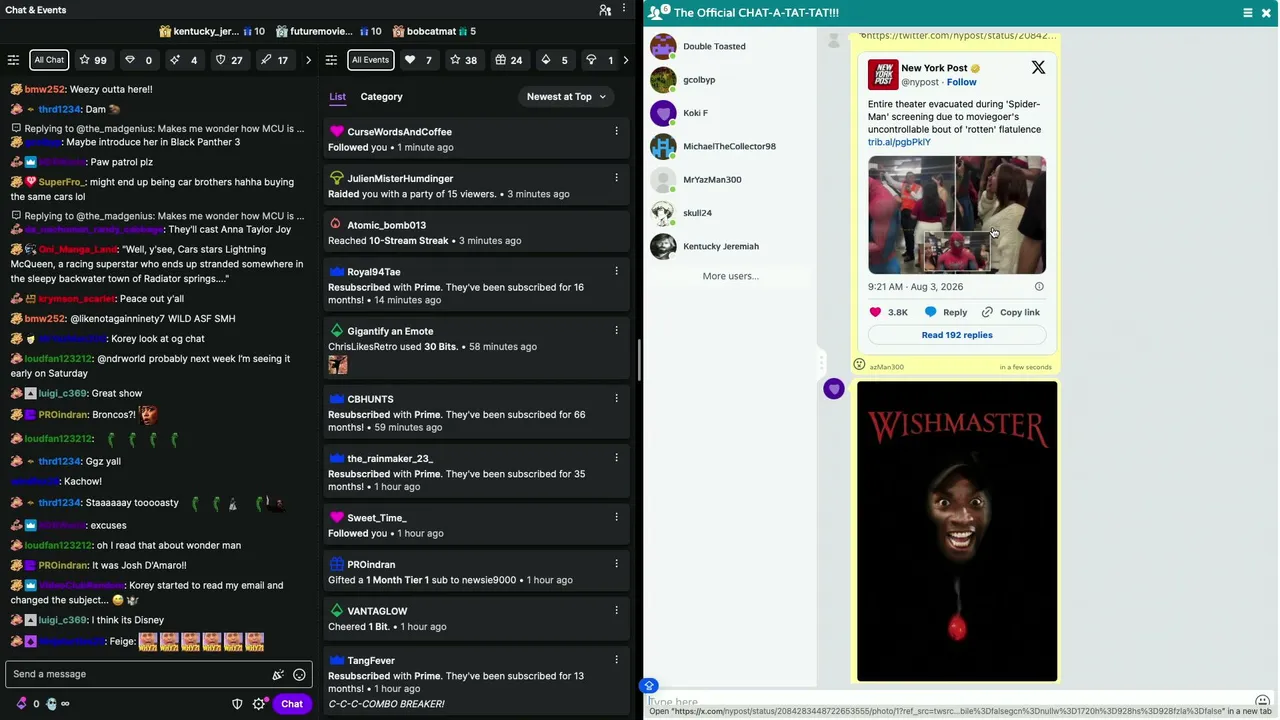The height and width of the screenshot is (720, 1280).
Task: Open the emote picker smiley icon
Action: [x=299, y=674]
